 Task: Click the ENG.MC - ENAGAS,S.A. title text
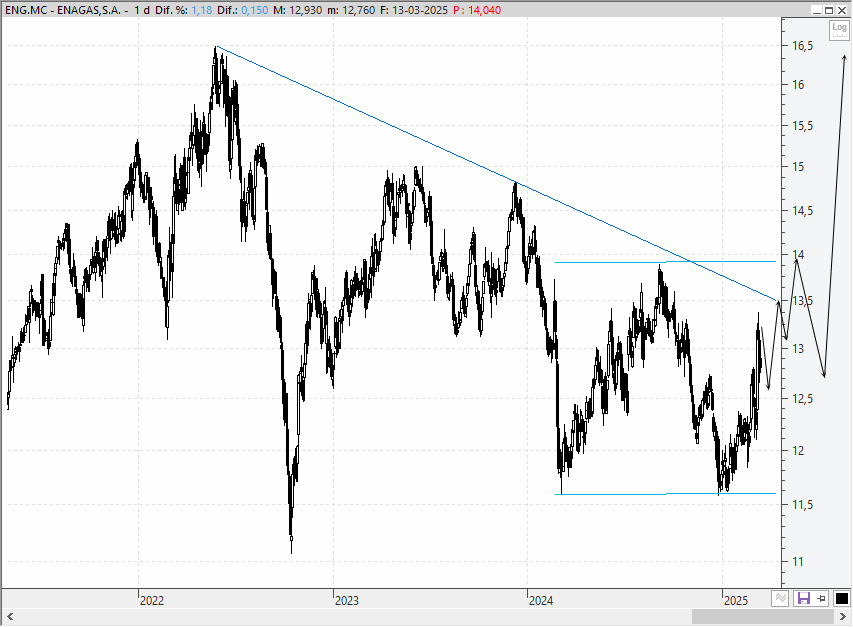[63, 10]
